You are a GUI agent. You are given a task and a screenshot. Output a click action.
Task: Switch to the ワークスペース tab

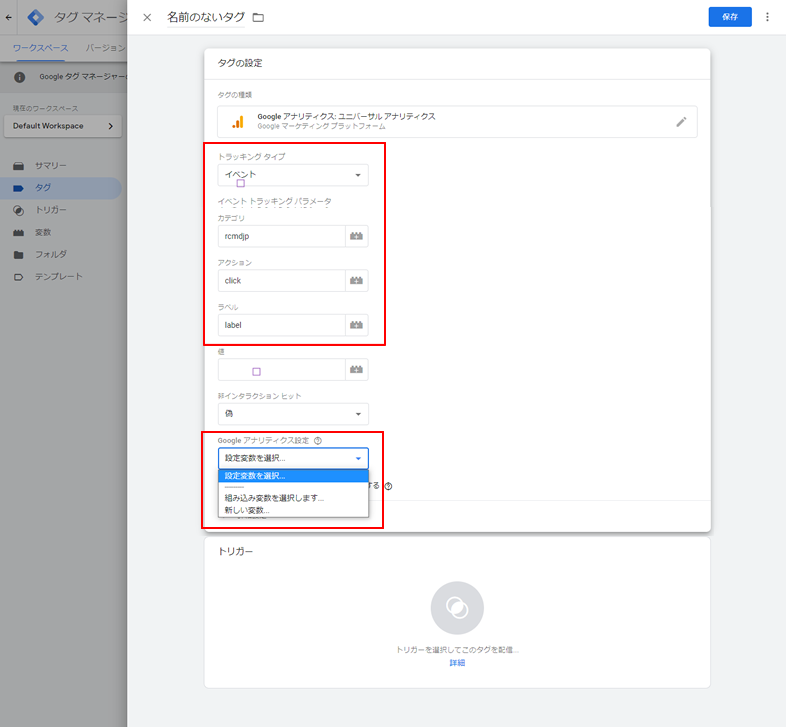(40, 48)
